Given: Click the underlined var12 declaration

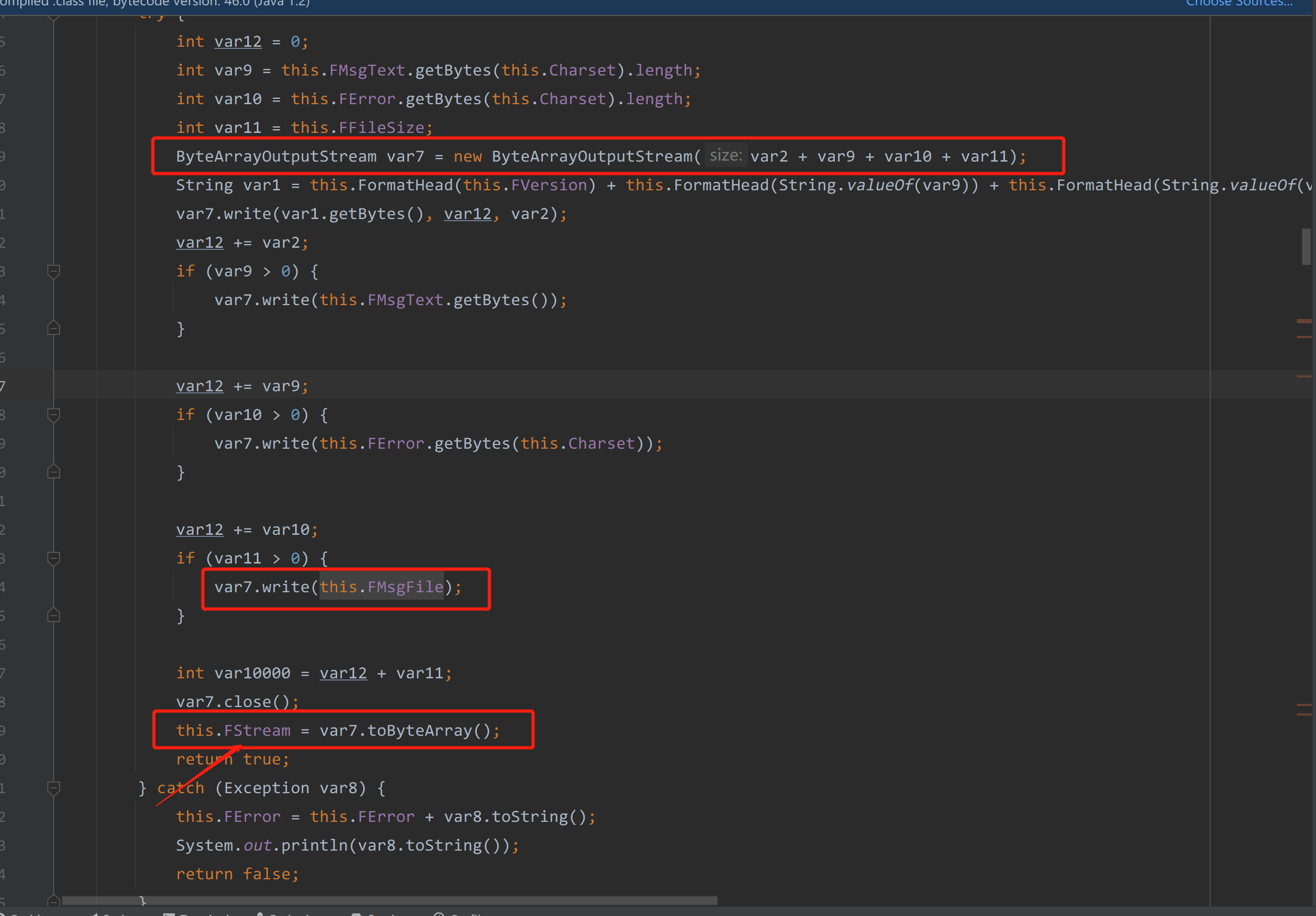Looking at the screenshot, I should pos(237,42).
